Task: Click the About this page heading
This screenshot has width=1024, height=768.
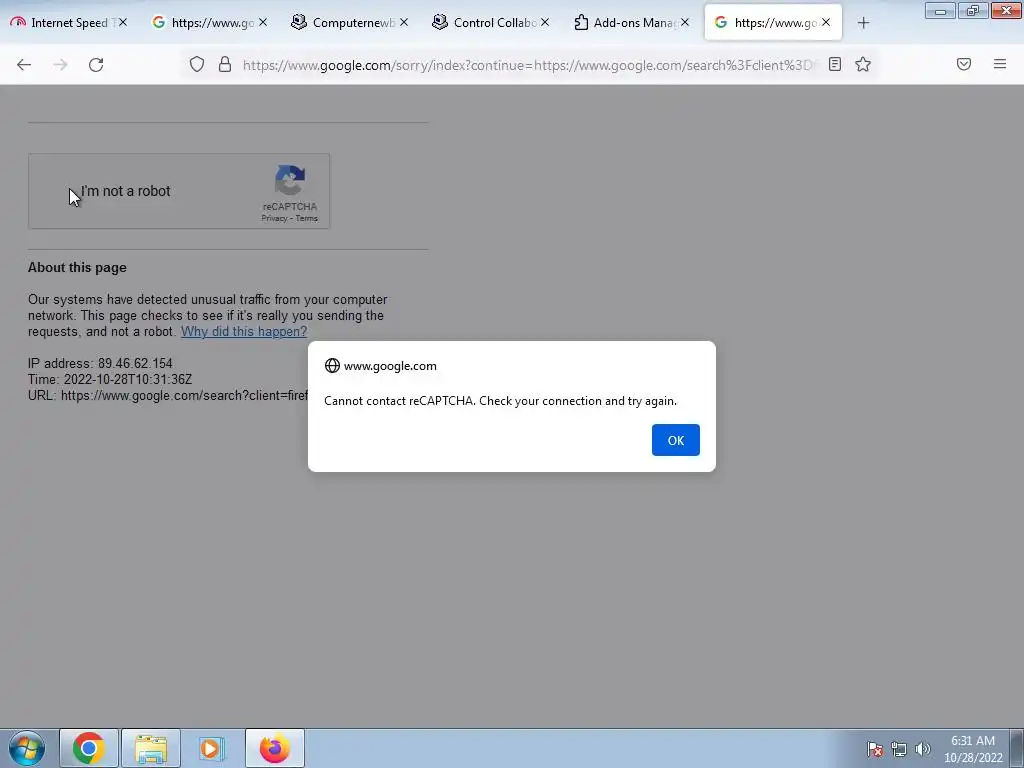Action: 77,268
